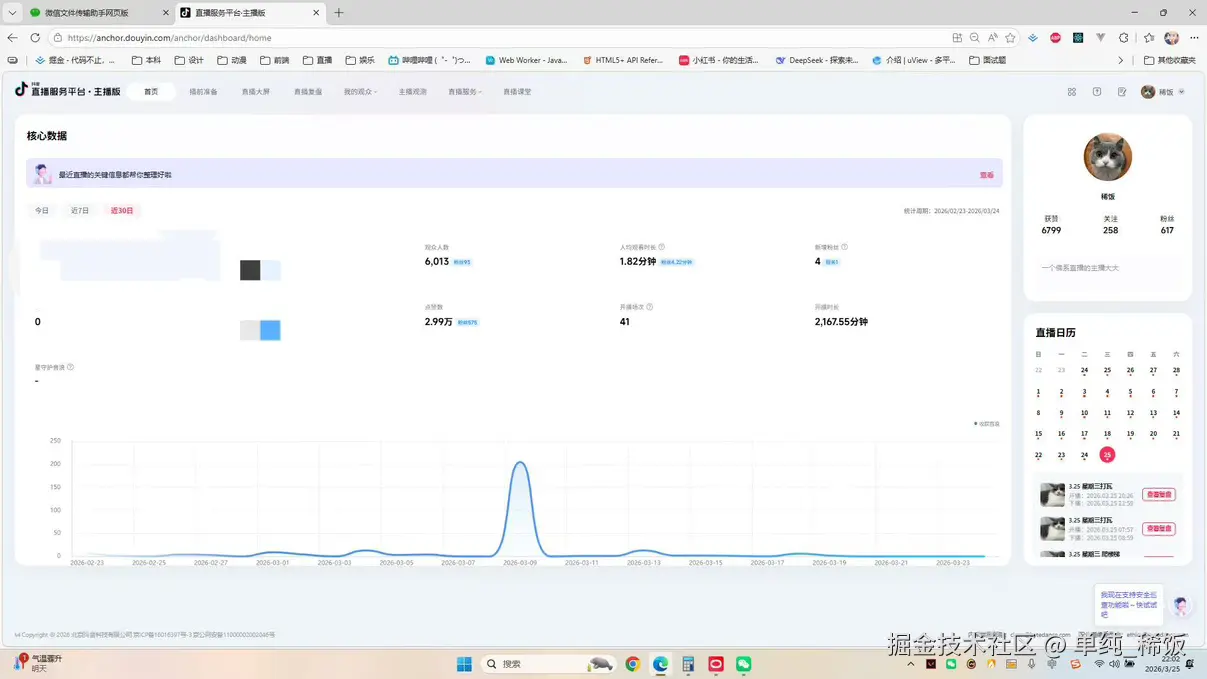1207x679 pixels.
Task: Open the 查看 link in the pink banner
Action: (x=987, y=174)
